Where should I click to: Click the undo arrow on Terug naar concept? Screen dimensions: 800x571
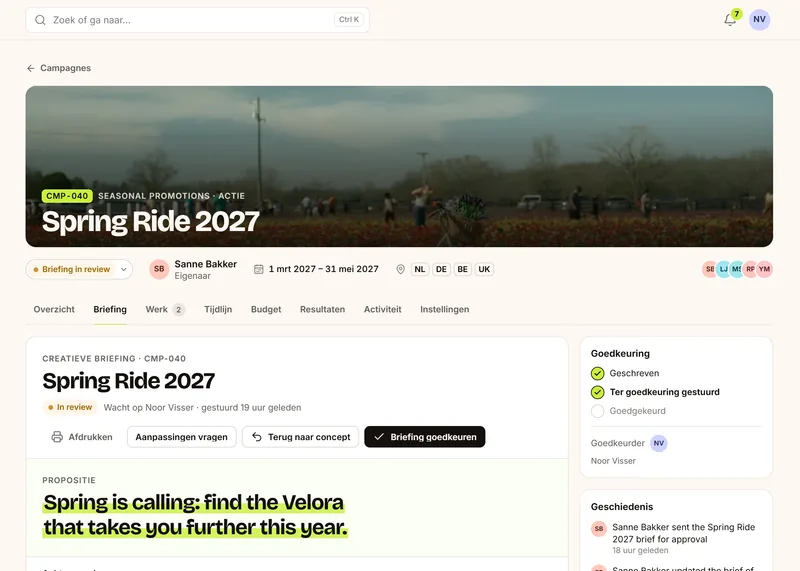click(x=257, y=437)
